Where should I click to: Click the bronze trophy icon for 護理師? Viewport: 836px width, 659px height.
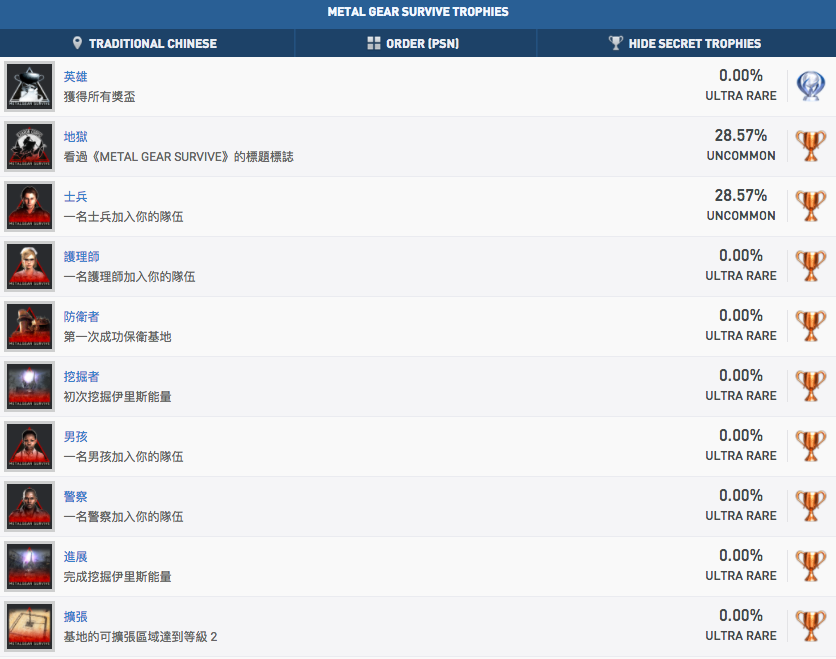(x=810, y=267)
